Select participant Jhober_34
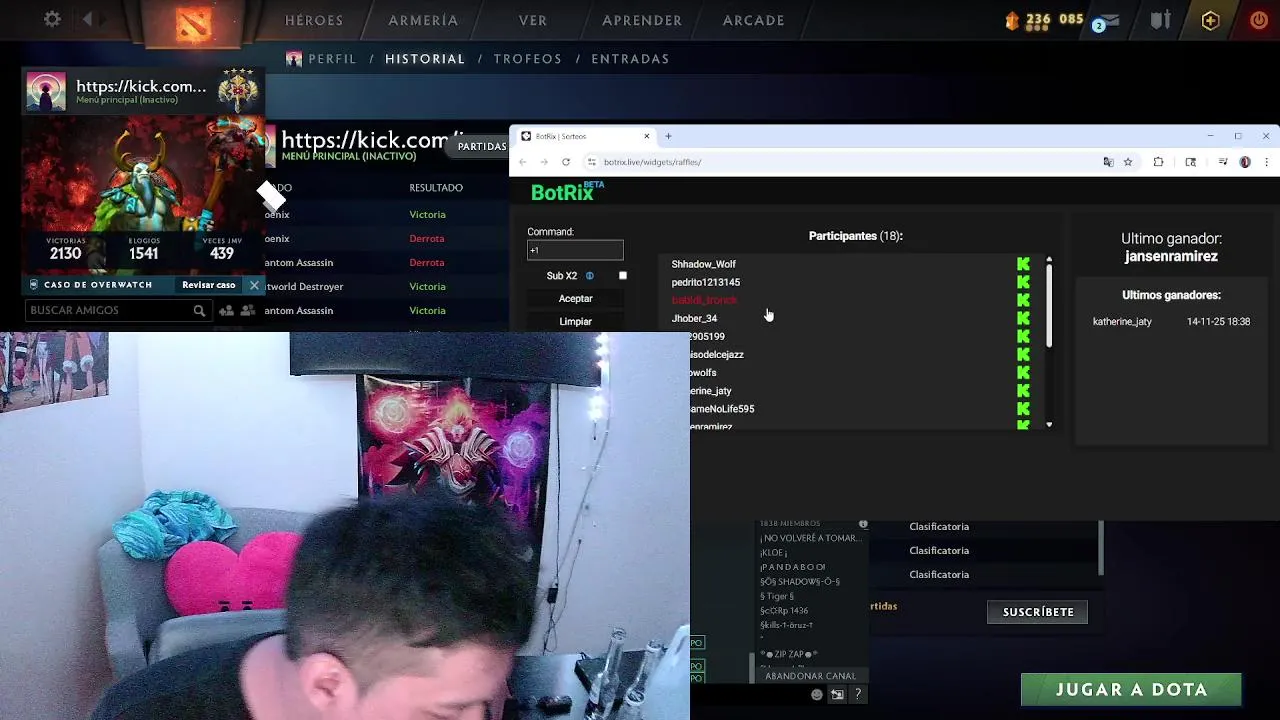This screenshot has height=720, width=1280. pyautogui.click(x=694, y=318)
